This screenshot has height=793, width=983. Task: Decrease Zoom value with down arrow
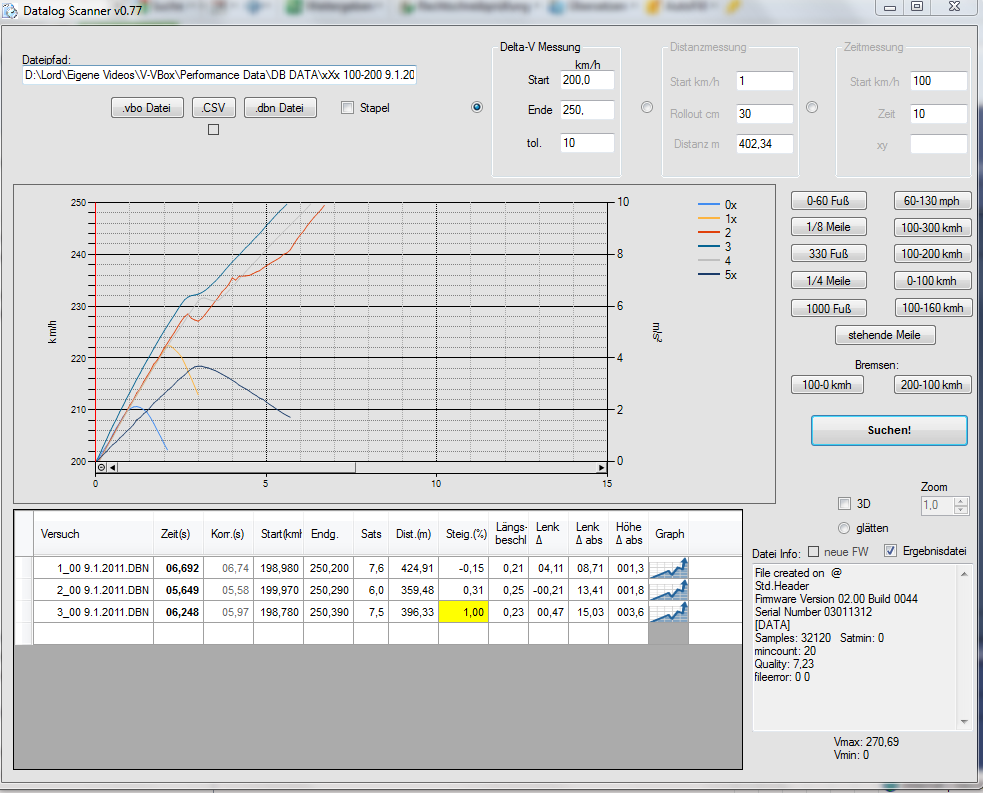tap(961, 511)
